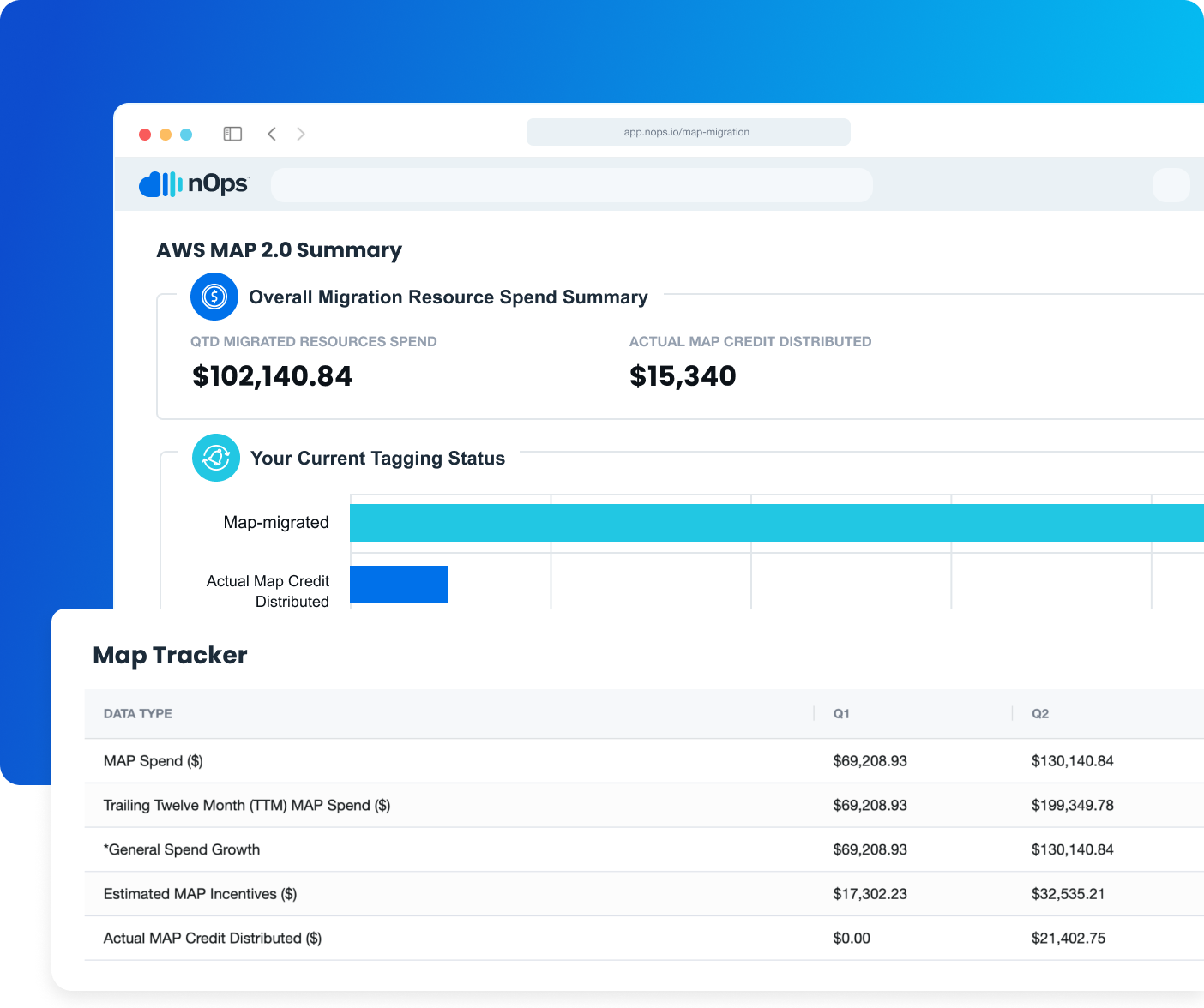1204x1008 pixels.
Task: Go forward with the browser forward arrow
Action: 301,134
